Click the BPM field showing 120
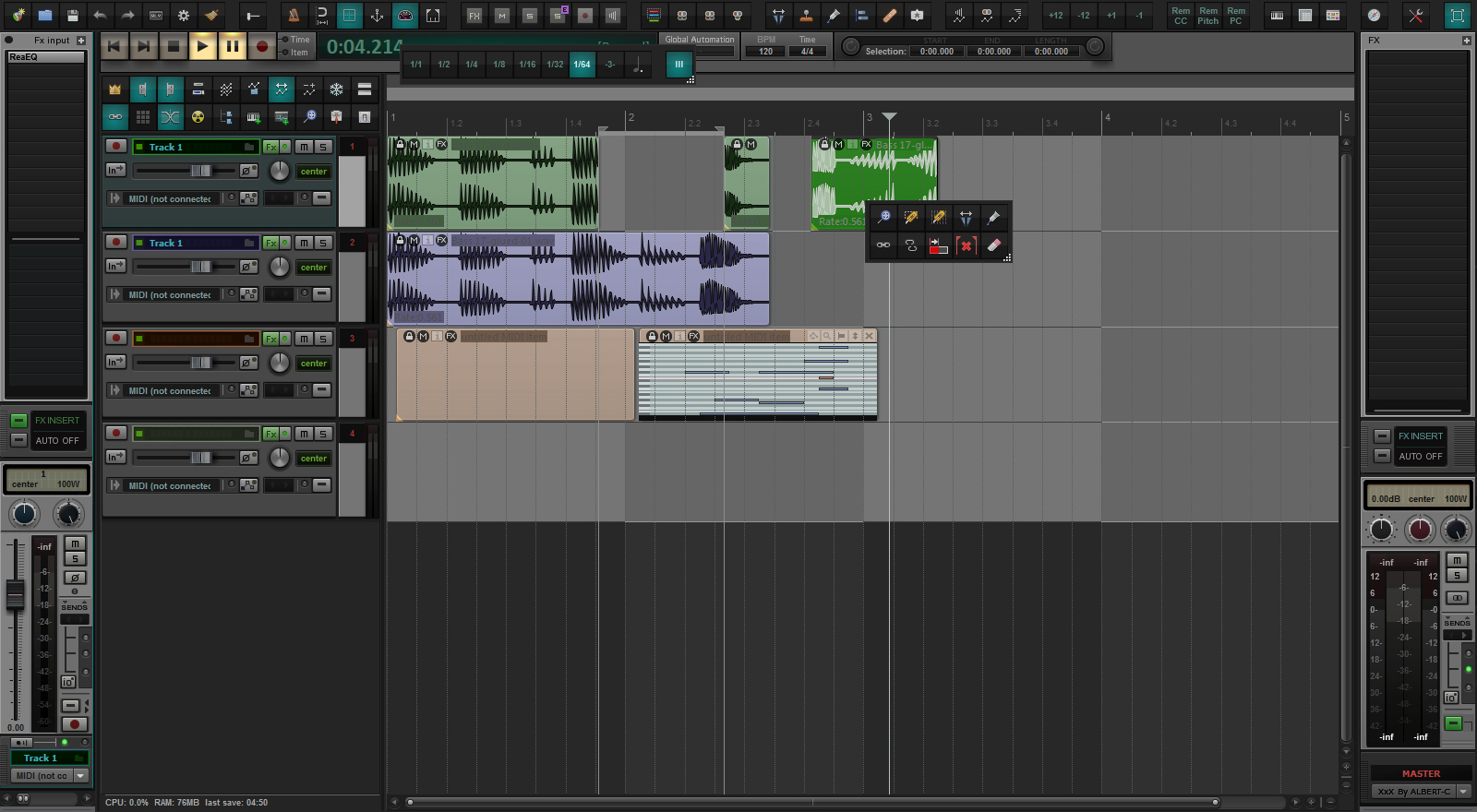This screenshot has height=812, width=1477. (766, 52)
